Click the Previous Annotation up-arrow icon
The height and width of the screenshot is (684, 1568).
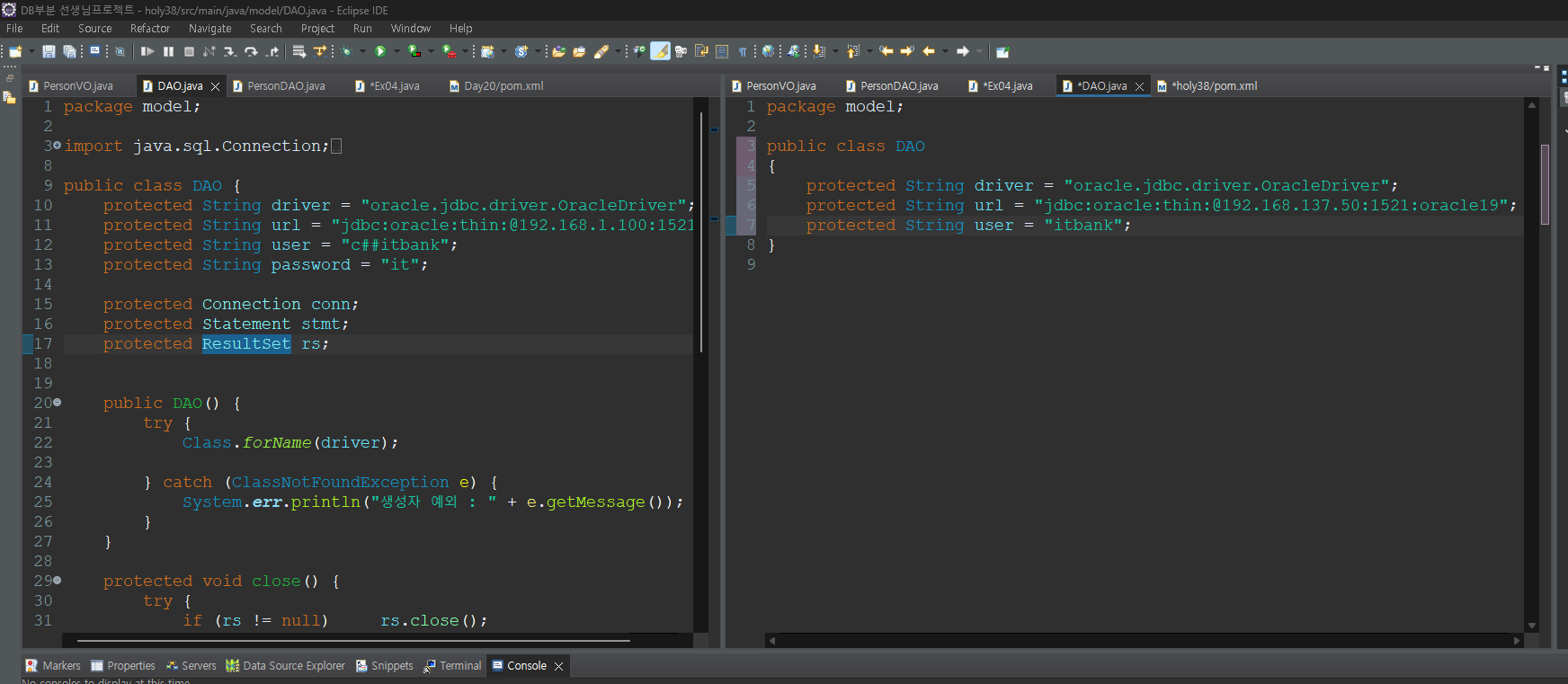pos(853,51)
